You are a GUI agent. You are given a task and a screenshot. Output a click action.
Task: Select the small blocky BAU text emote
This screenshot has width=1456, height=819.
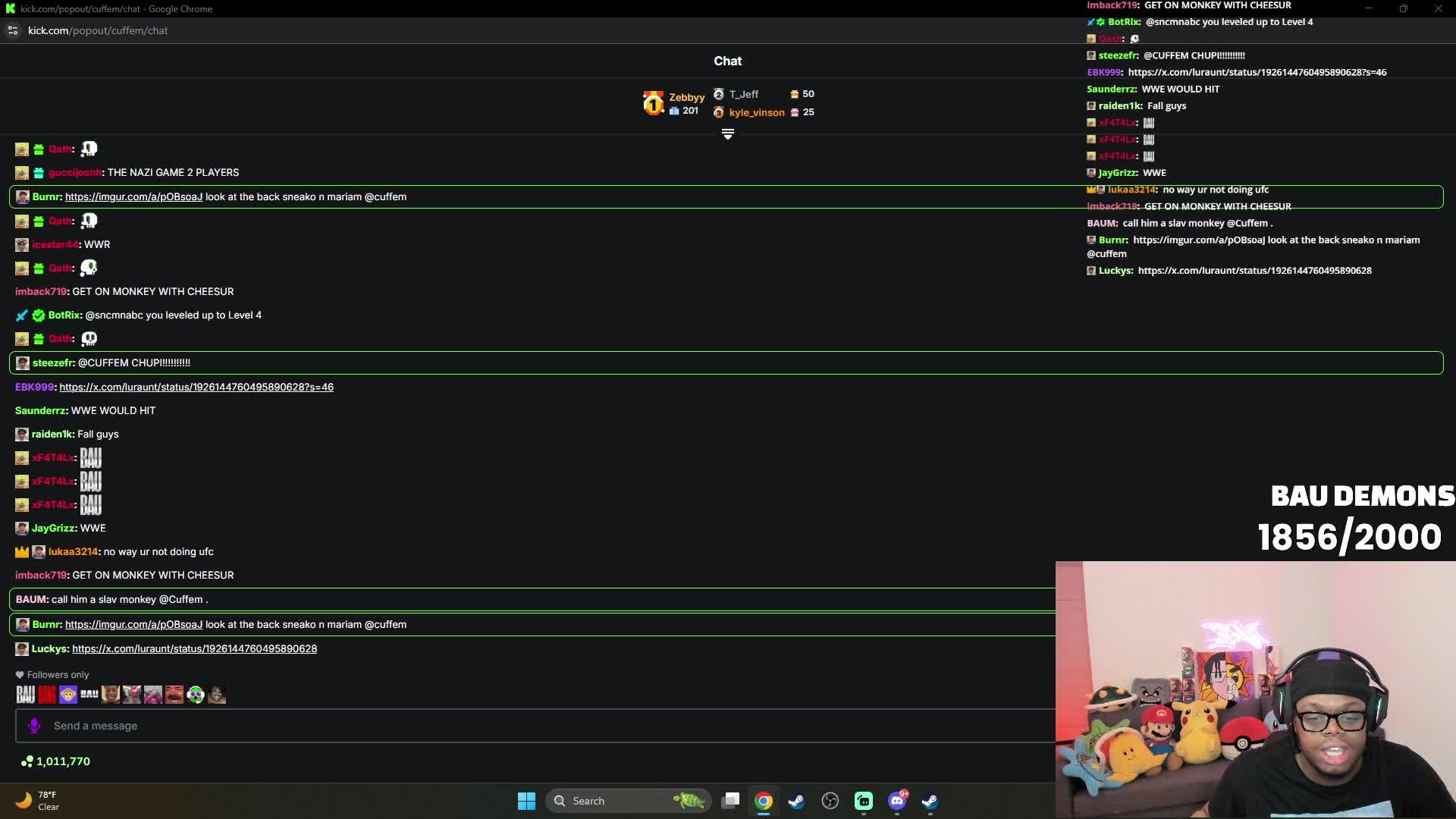(89, 694)
